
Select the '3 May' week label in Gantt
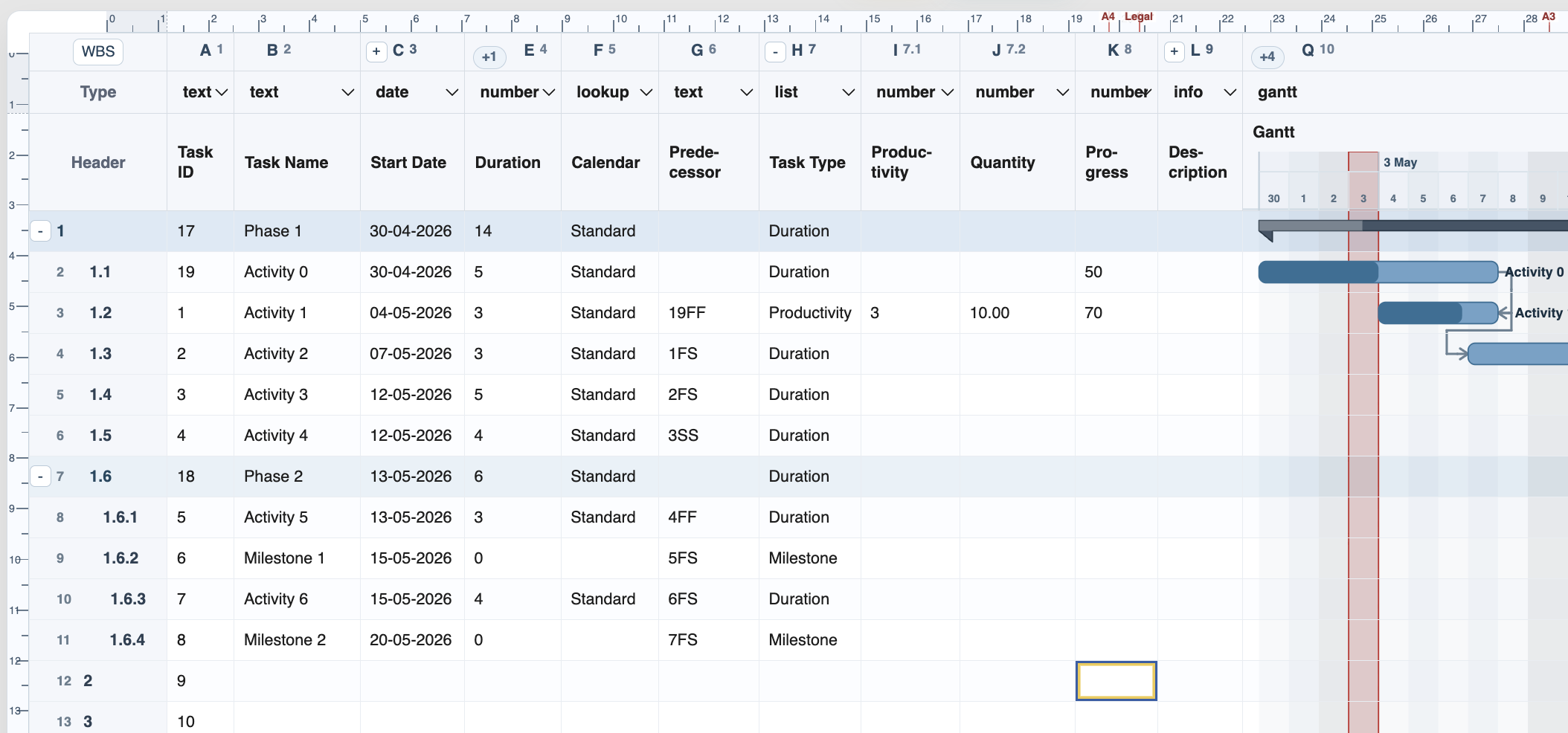pyautogui.click(x=1401, y=162)
